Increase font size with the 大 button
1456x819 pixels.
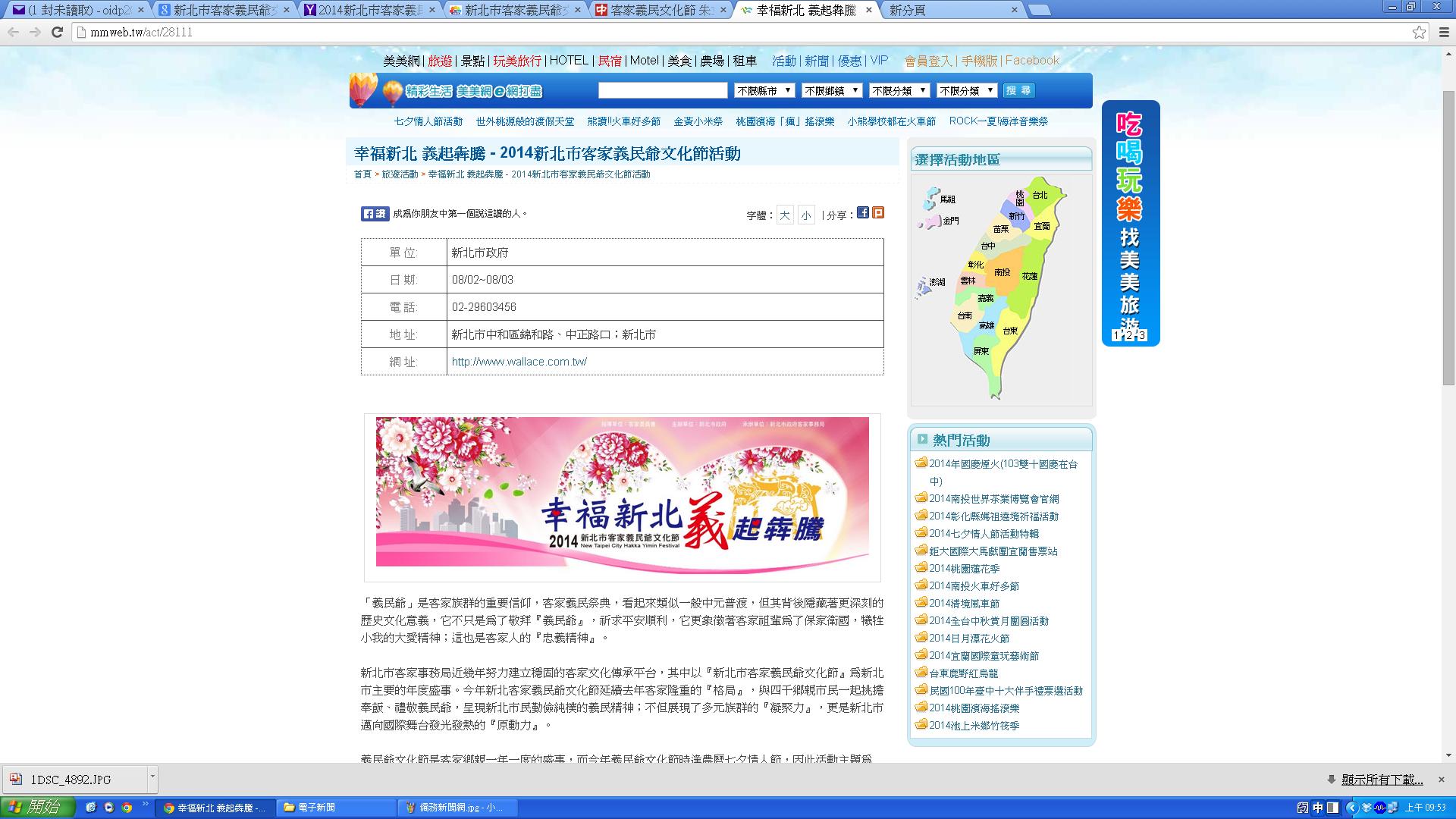pos(785,215)
